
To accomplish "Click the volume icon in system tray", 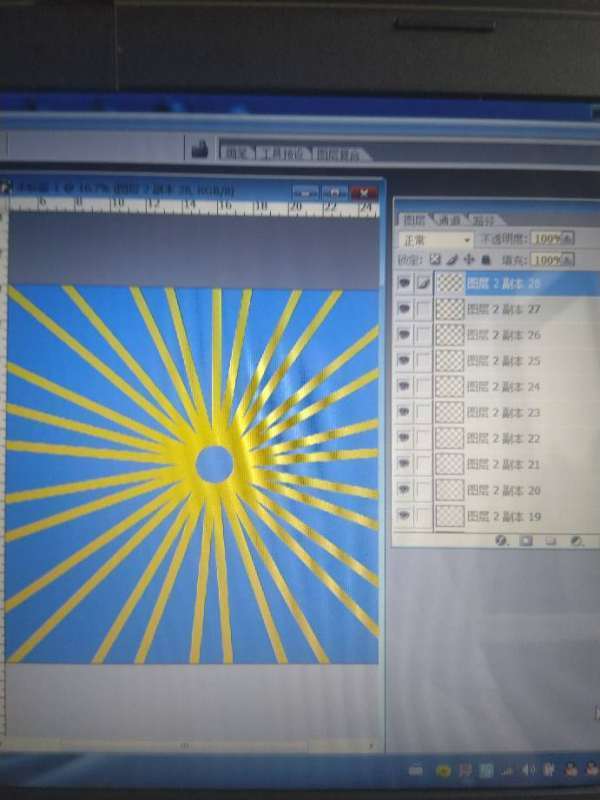I will pos(529,770).
